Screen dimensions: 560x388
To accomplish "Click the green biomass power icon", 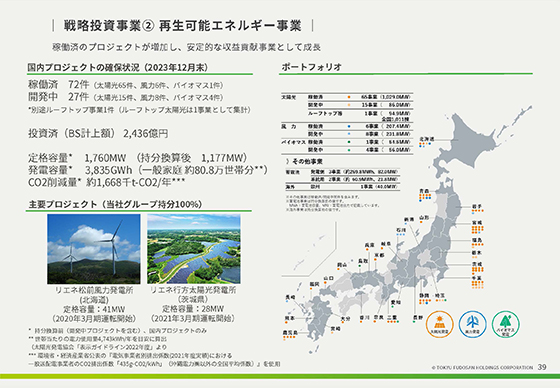I will (505, 324).
